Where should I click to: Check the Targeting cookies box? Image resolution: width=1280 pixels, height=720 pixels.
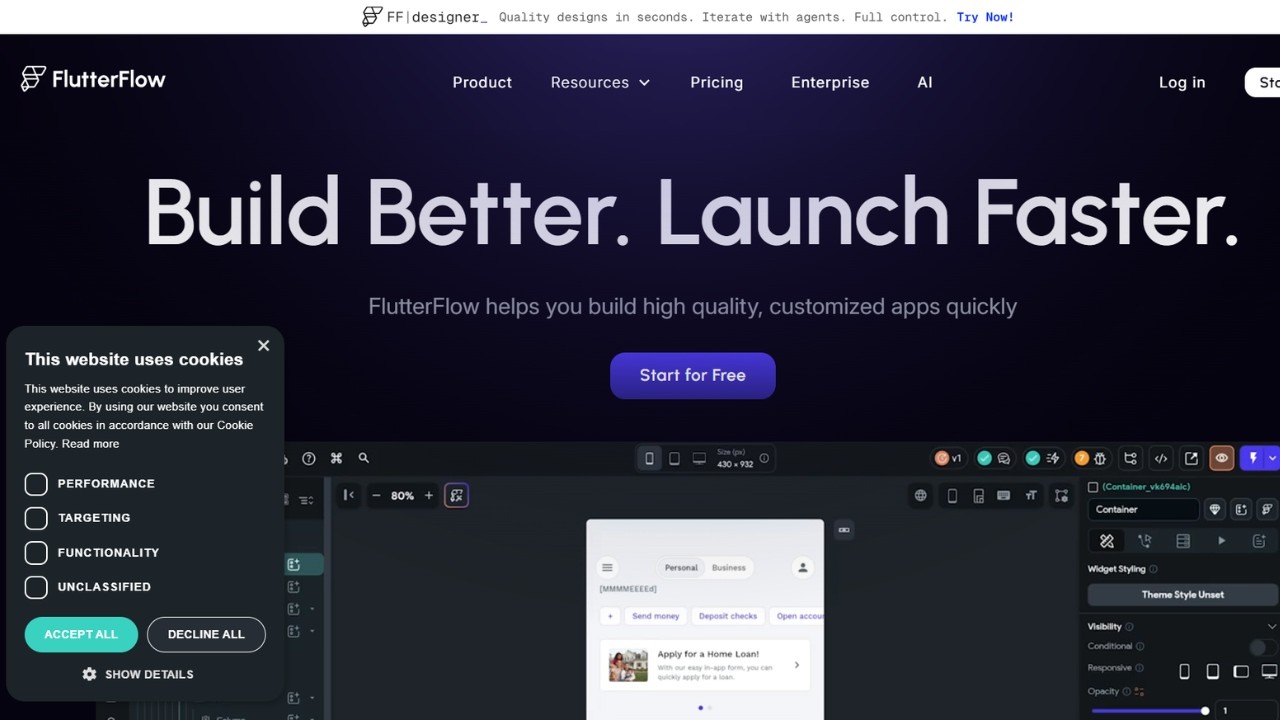(x=36, y=518)
